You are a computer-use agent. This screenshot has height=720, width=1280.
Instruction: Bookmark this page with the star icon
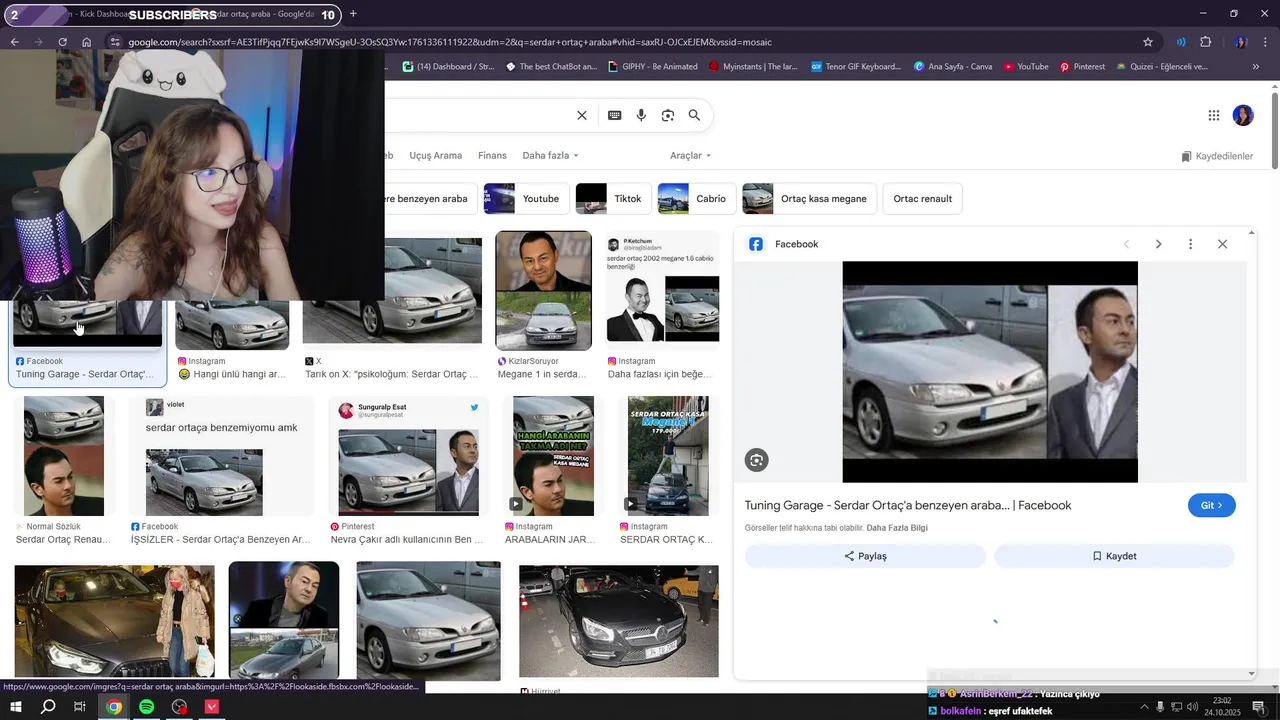(1148, 42)
